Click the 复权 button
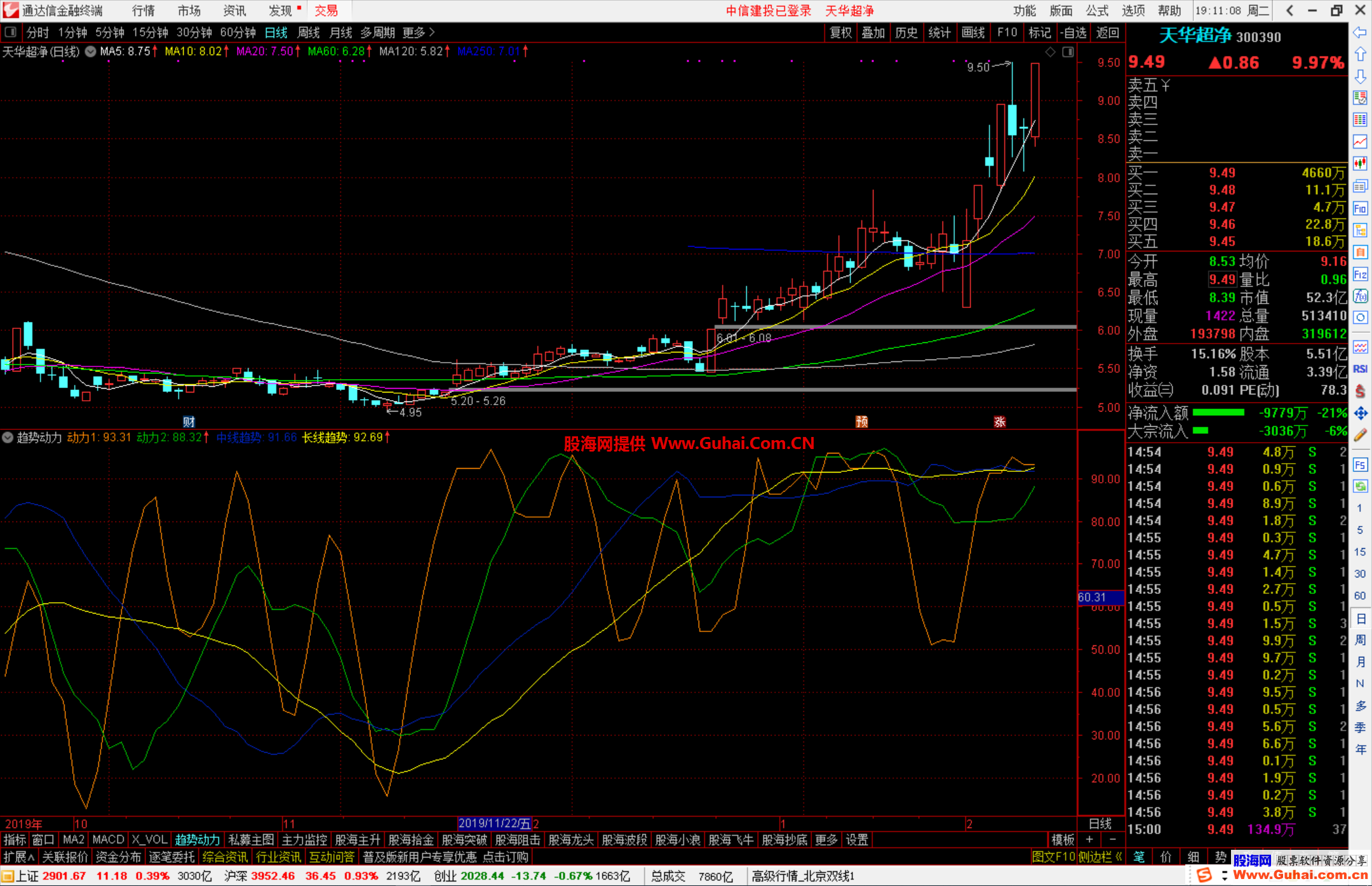 (x=841, y=32)
